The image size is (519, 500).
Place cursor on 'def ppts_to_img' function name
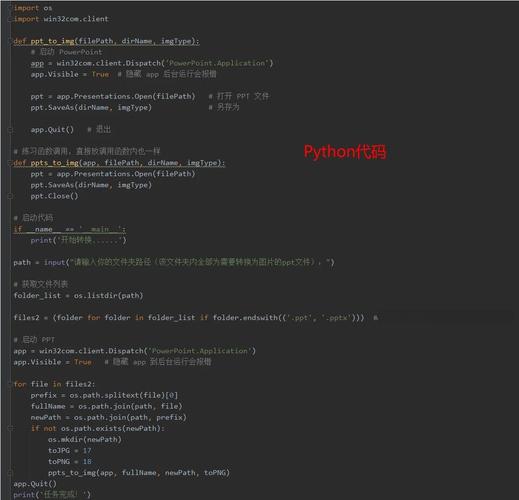click(x=55, y=163)
